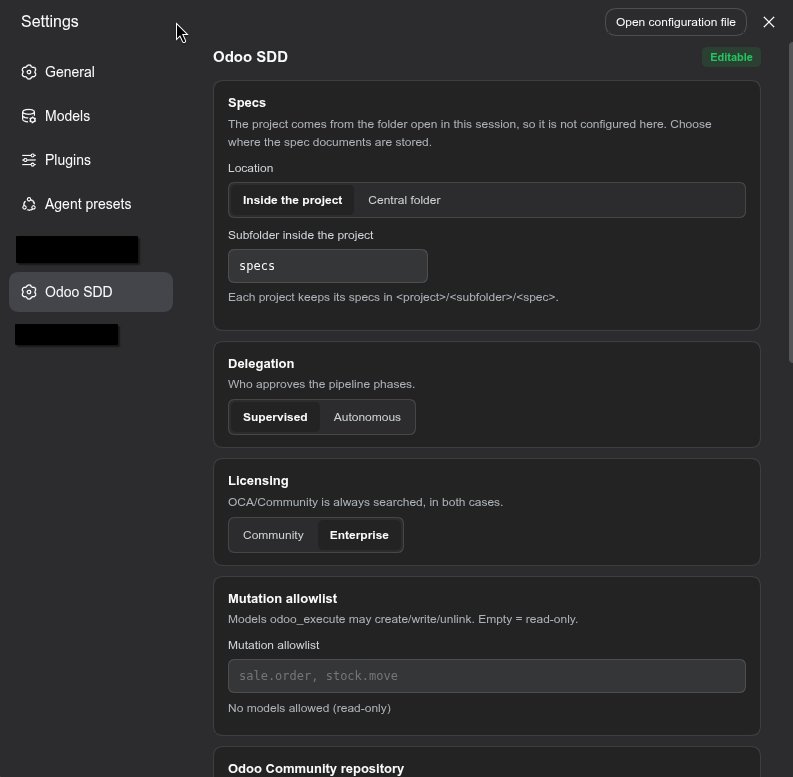Switch to Agent presets section
The image size is (793, 777).
coord(91,204)
